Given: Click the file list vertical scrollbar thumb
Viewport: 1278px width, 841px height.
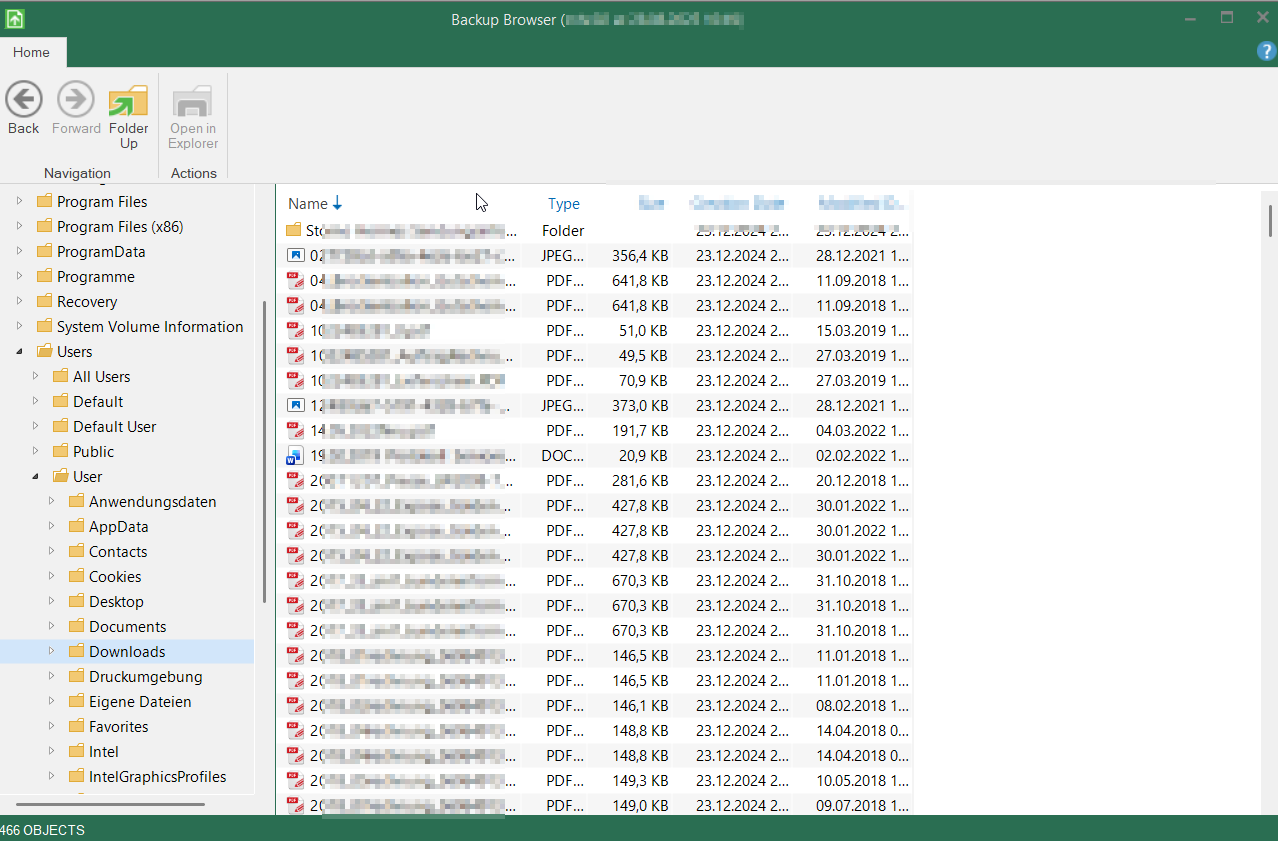Looking at the screenshot, I should [x=1271, y=220].
